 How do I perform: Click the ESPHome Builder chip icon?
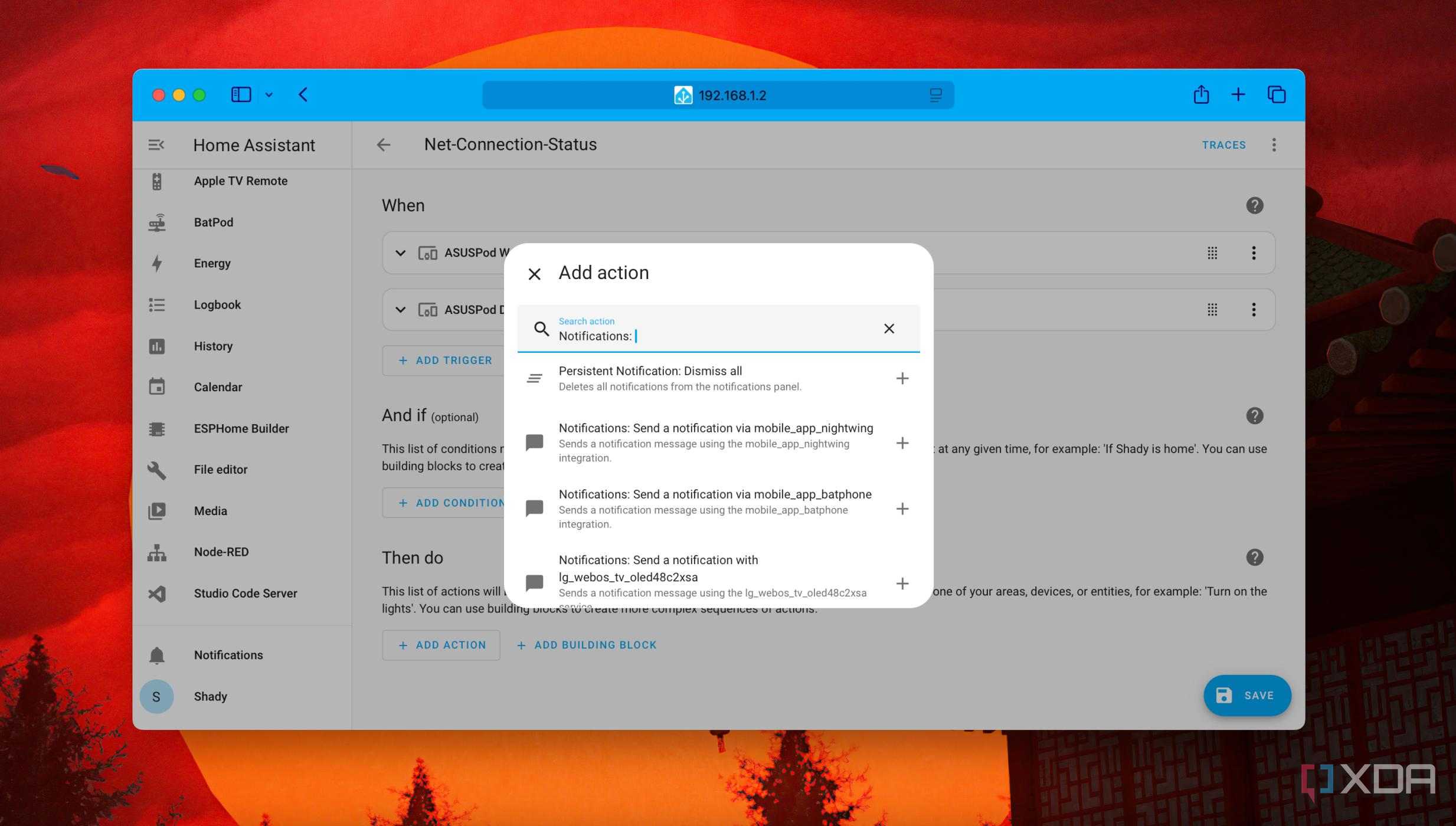(156, 429)
